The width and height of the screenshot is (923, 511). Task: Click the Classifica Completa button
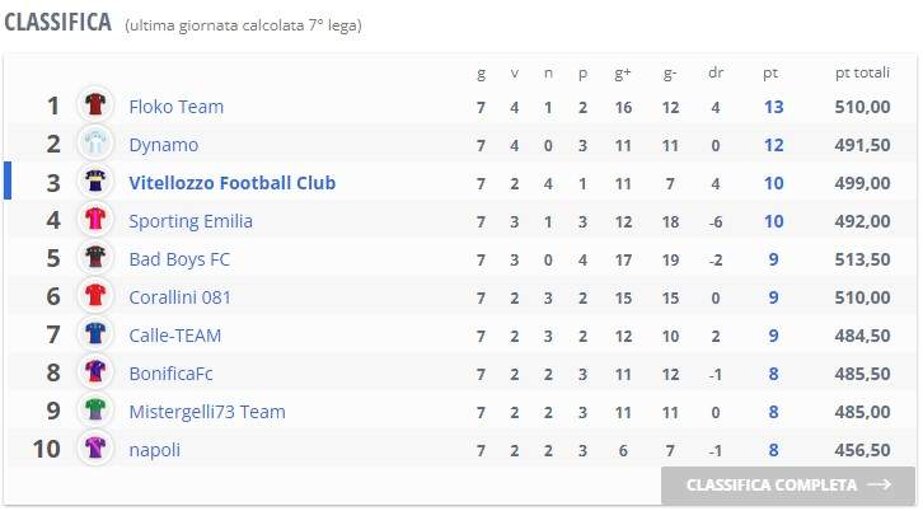tap(788, 485)
